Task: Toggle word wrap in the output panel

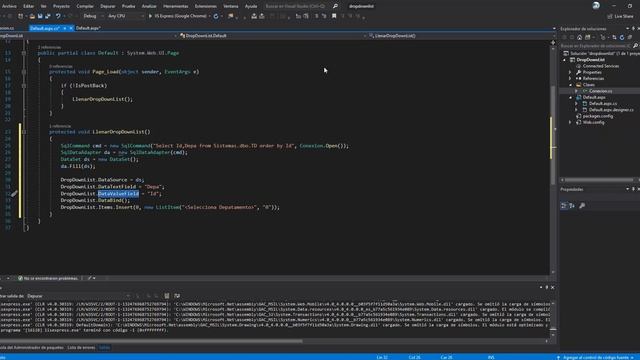Action: click(177, 296)
